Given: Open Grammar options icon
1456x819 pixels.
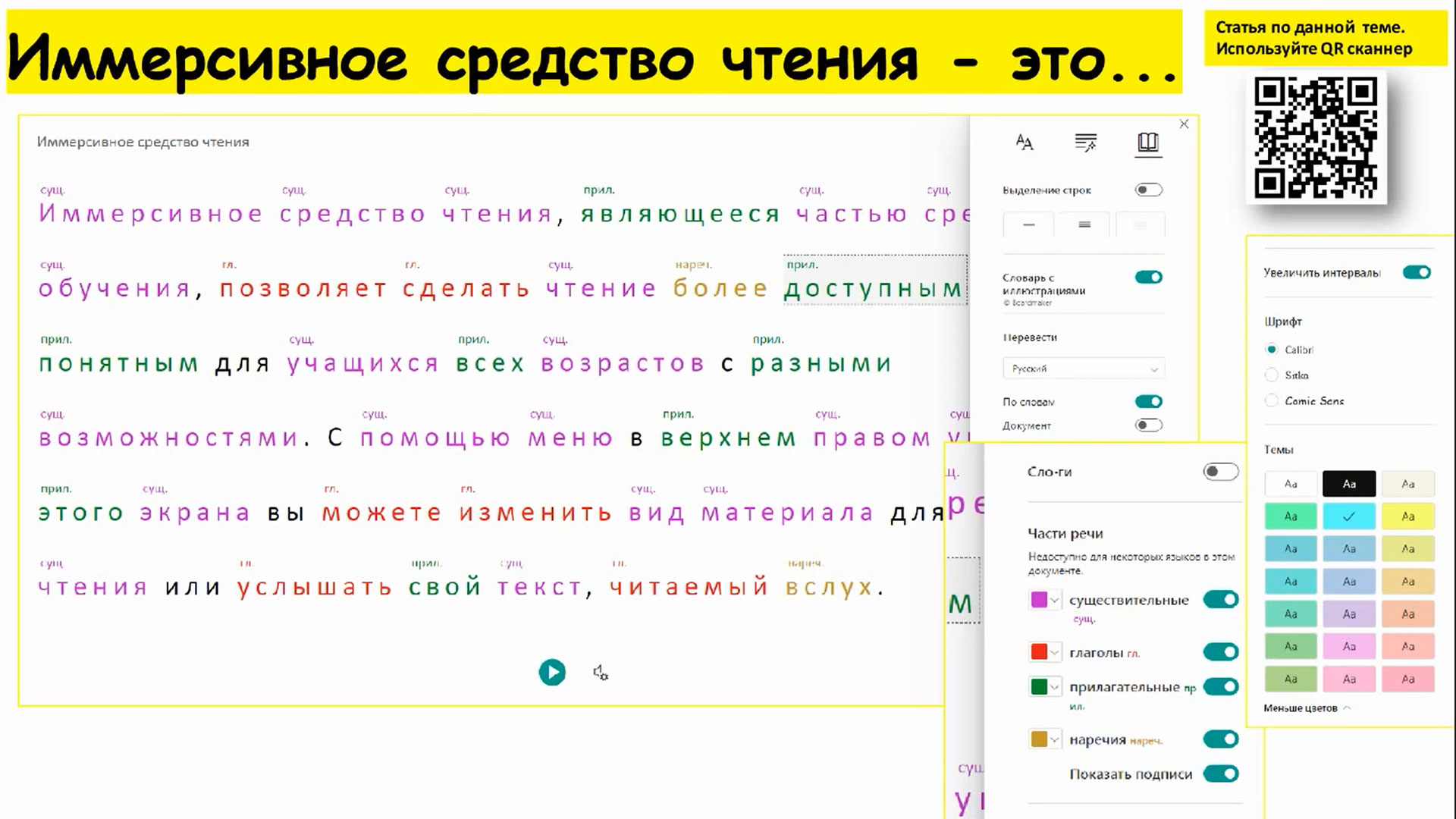Looking at the screenshot, I should point(1086,142).
